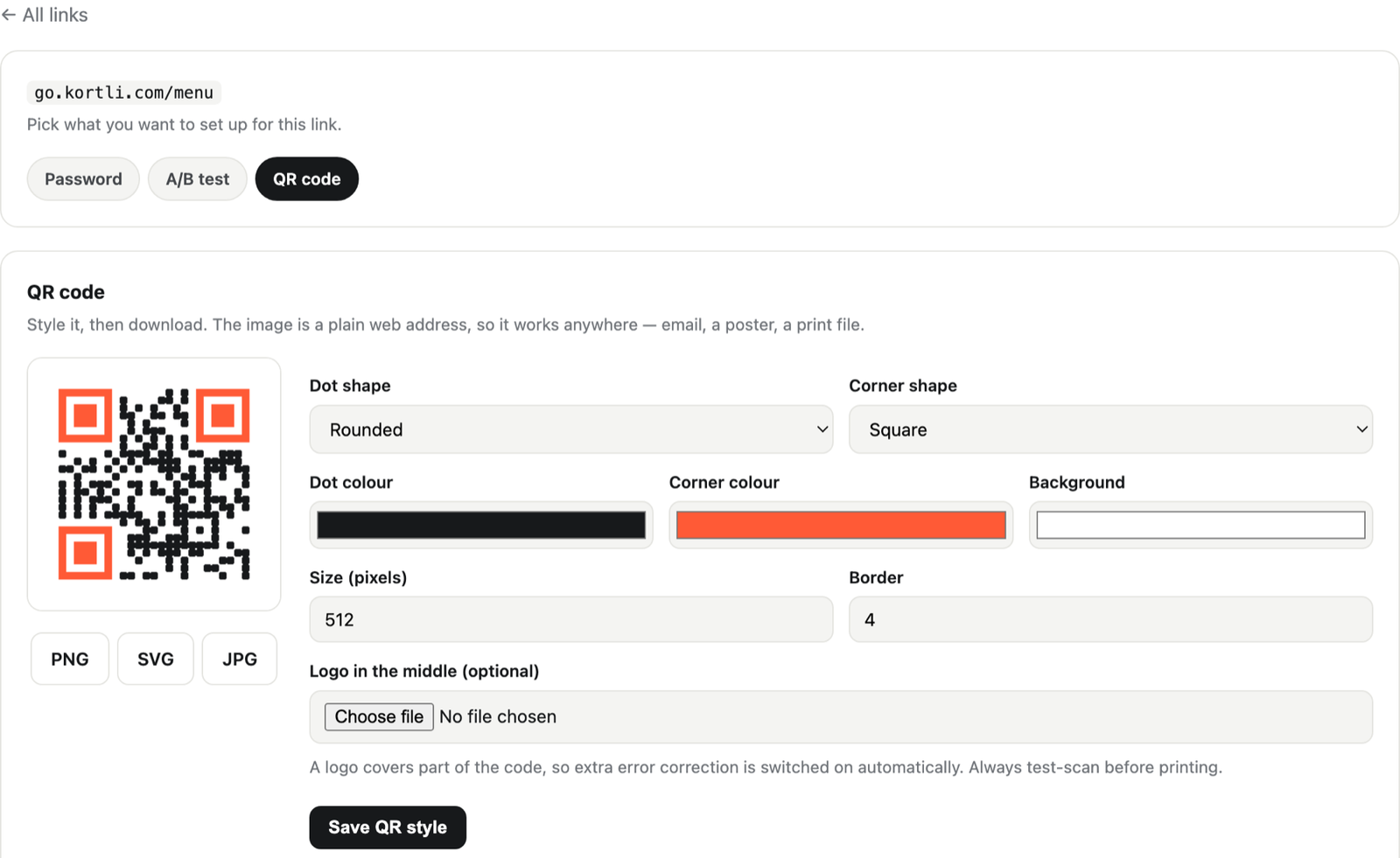Open the Corner colour picker

[x=841, y=525]
